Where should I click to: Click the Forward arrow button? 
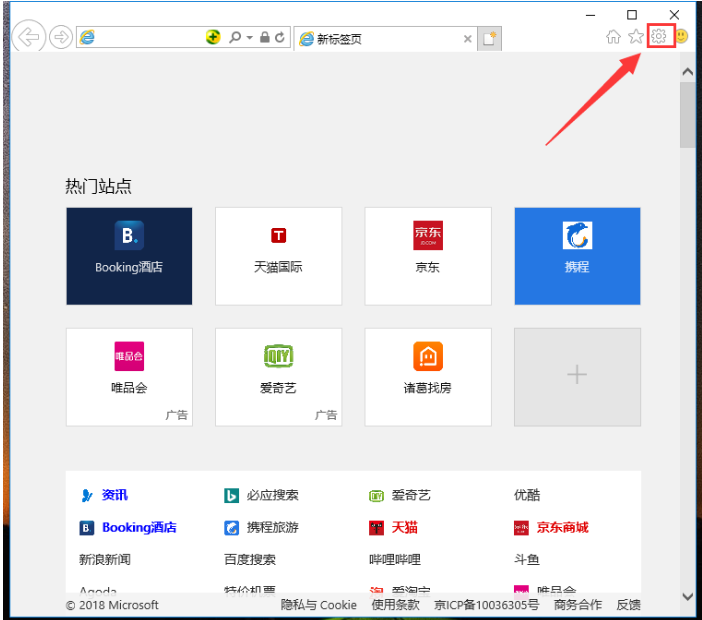[61, 37]
